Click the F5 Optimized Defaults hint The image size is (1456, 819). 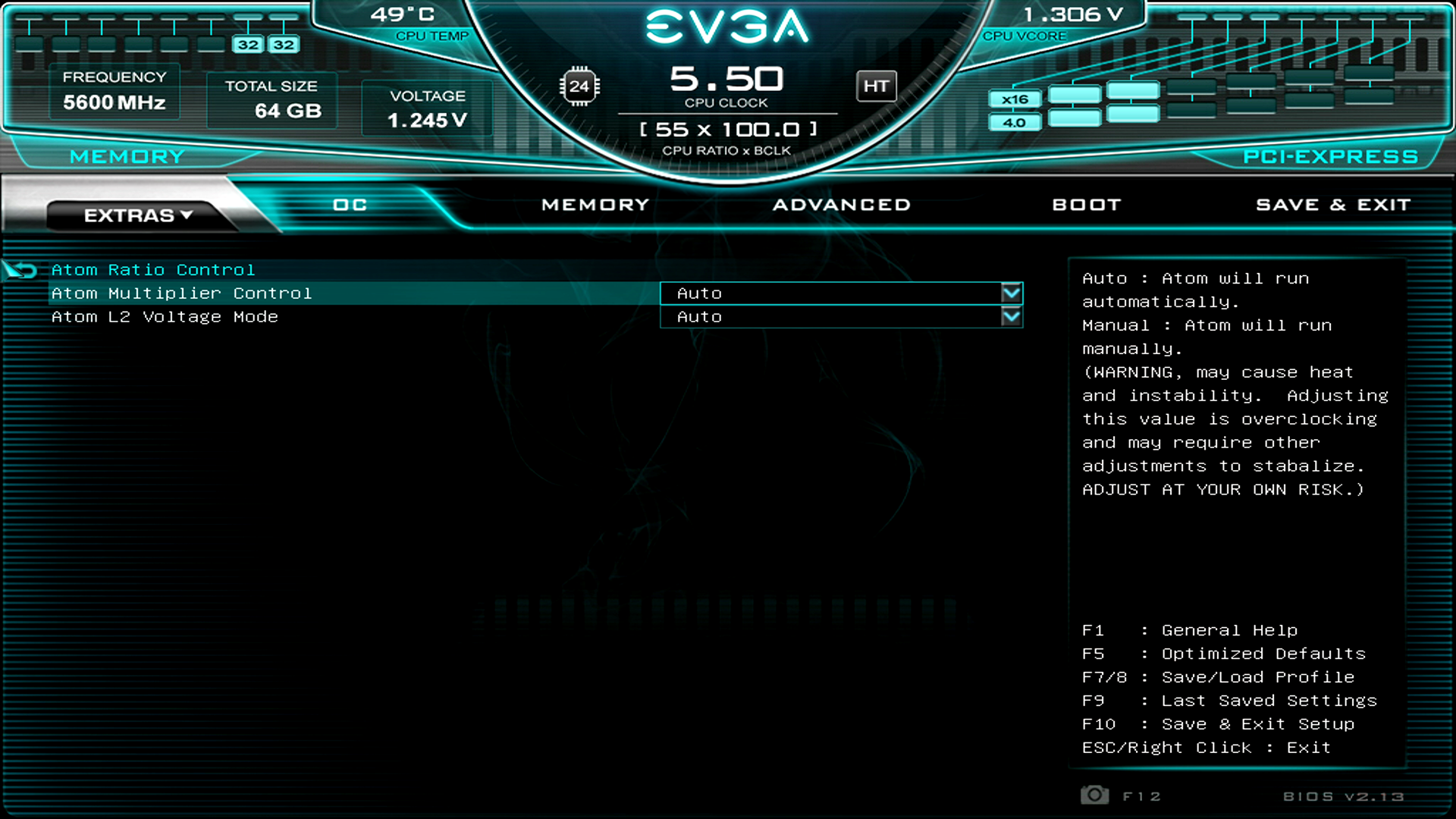[1224, 654]
